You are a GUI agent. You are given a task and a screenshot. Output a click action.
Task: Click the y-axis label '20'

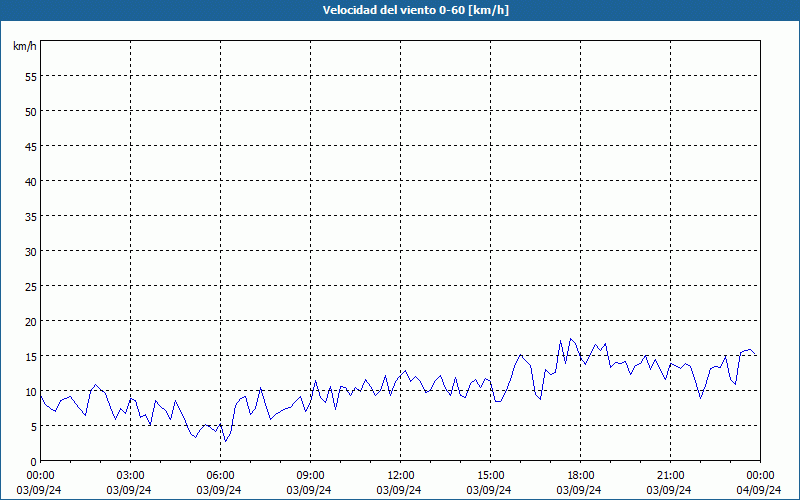31,322
